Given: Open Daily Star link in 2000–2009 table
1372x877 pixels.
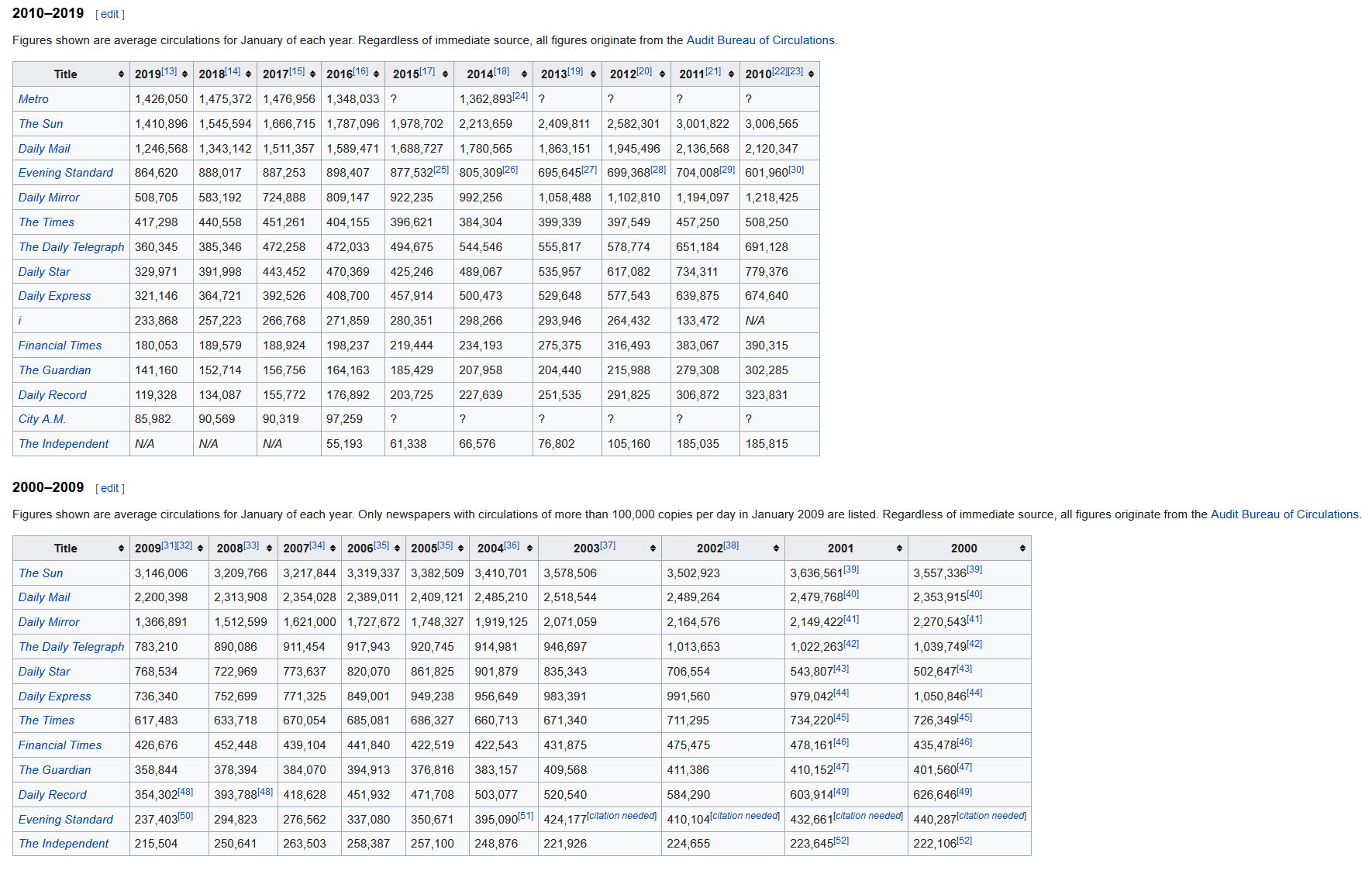Looking at the screenshot, I should click(44, 672).
